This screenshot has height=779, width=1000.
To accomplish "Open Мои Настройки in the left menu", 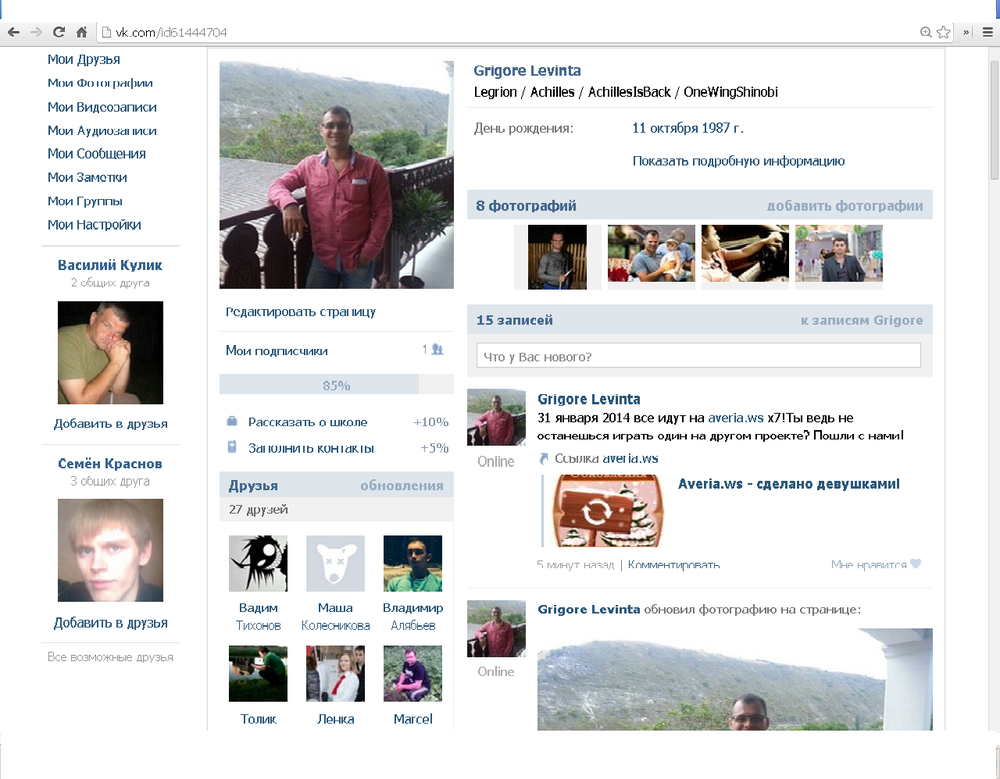I will pos(94,225).
